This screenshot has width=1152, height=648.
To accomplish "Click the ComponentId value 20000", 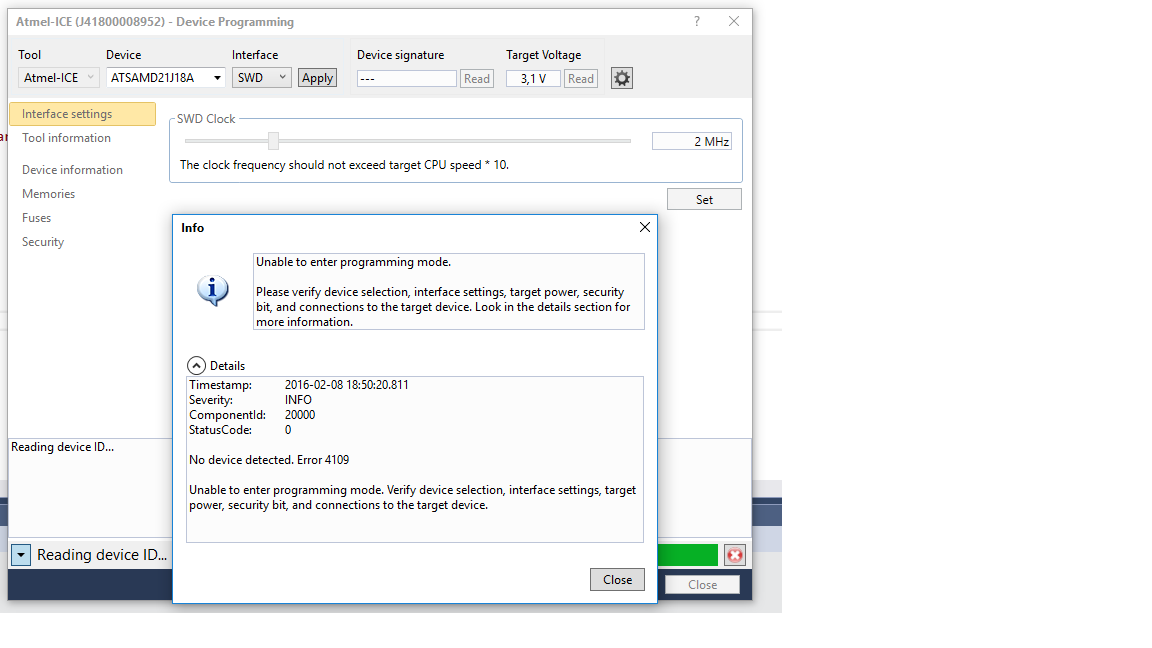I will [x=300, y=415].
